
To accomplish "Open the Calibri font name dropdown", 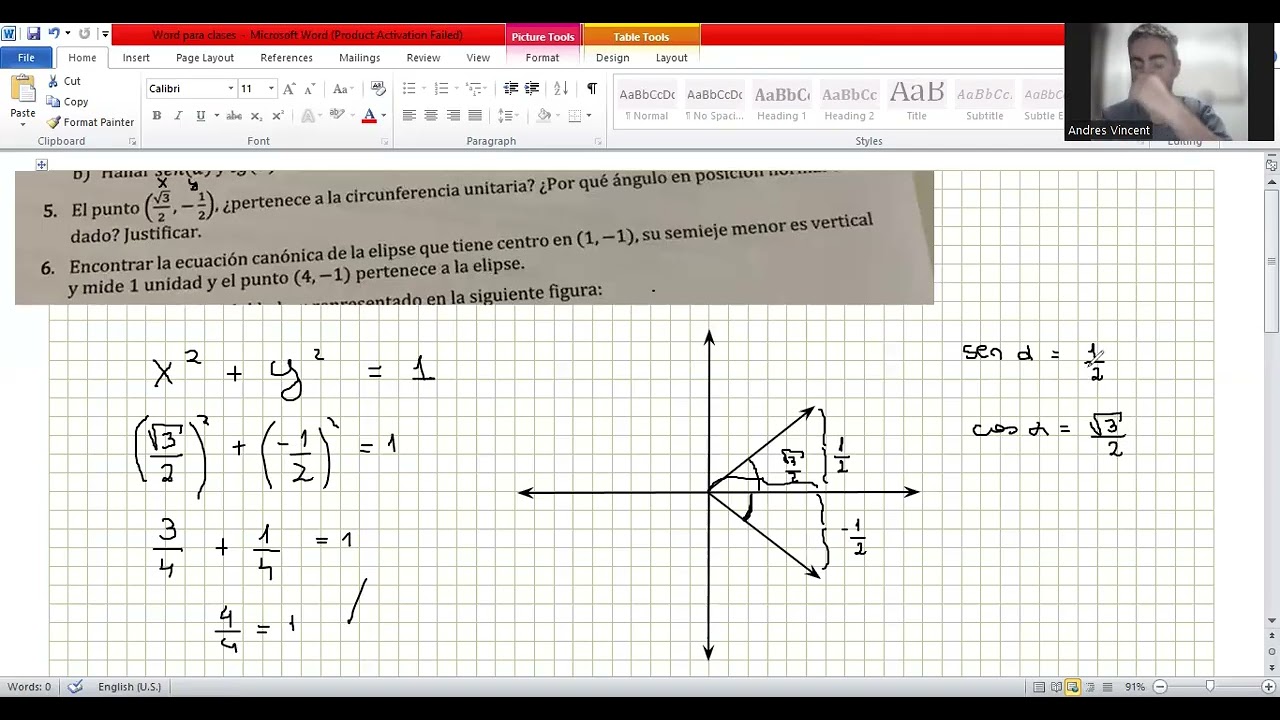I will point(231,89).
